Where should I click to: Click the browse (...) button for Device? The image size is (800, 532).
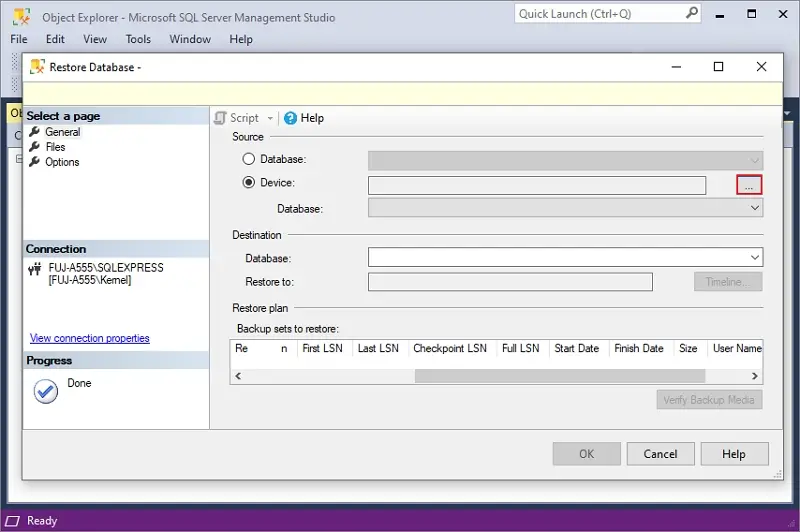(748, 185)
